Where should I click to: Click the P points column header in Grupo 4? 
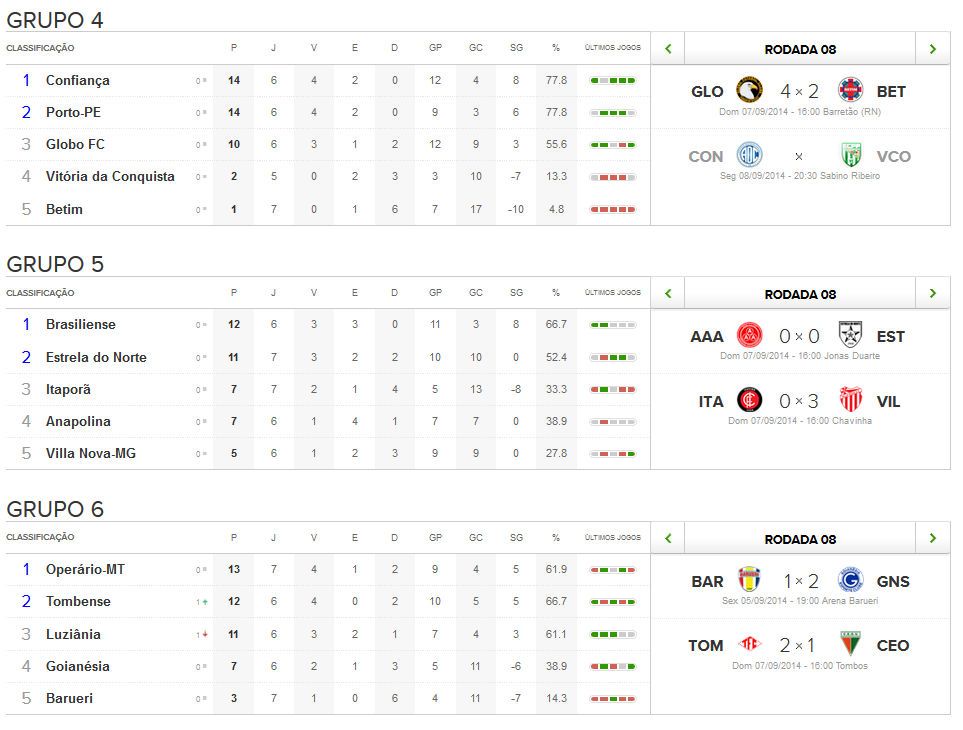(x=234, y=48)
